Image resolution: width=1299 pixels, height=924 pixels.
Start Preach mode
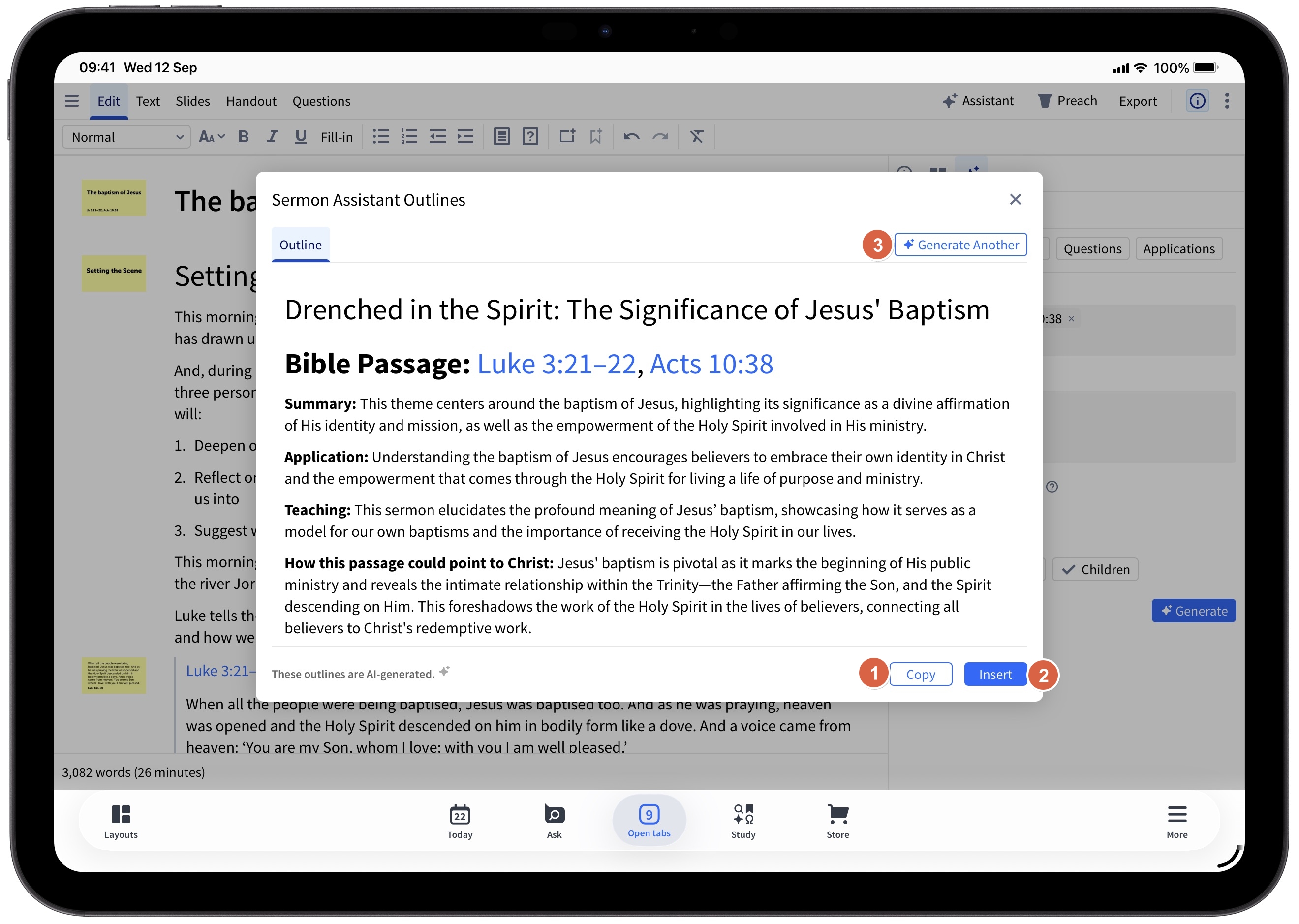[x=1067, y=101]
